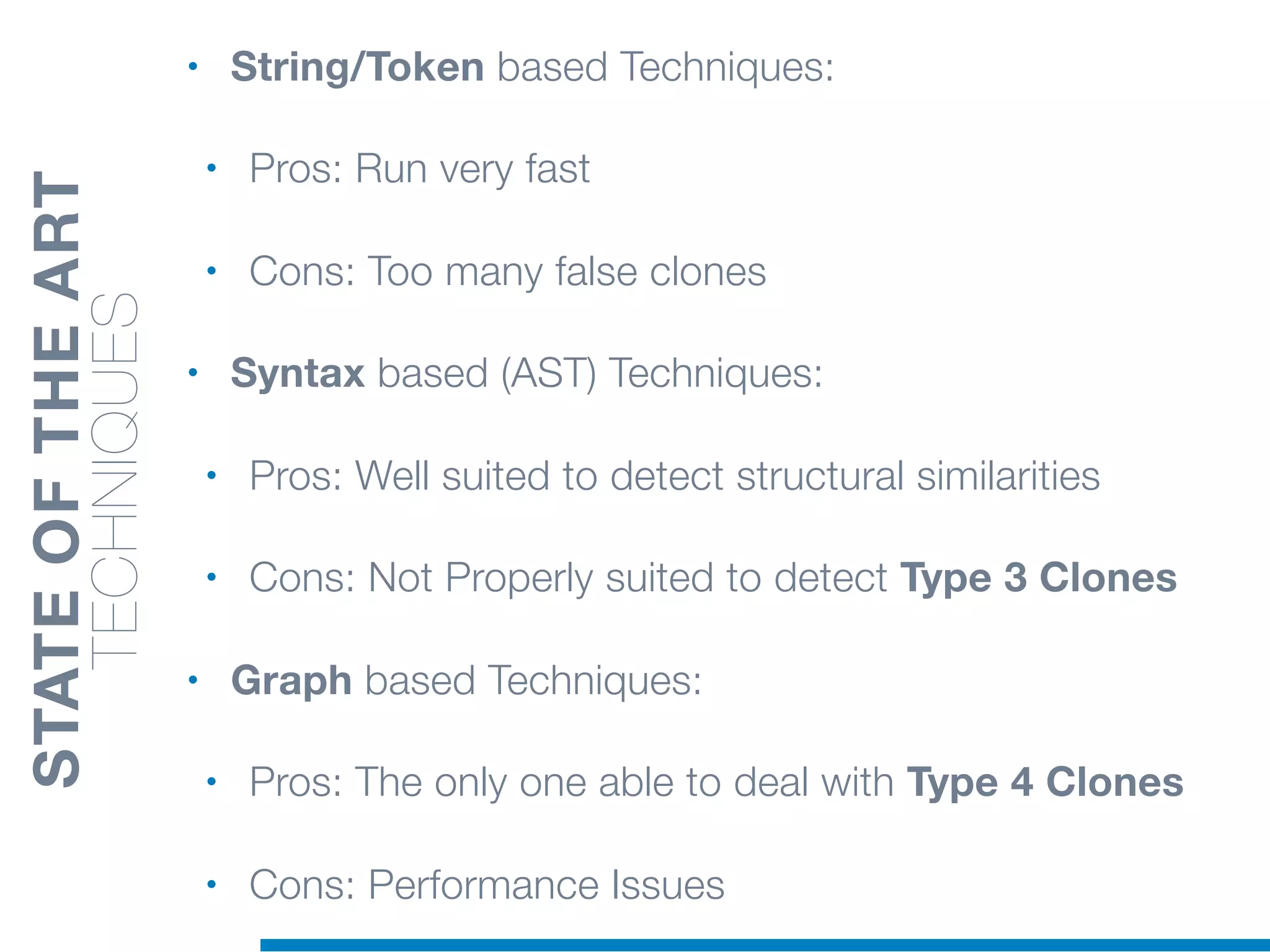The image size is (1270, 952).
Task: Click the bullet before 'String/Token'
Action: pos(193,66)
